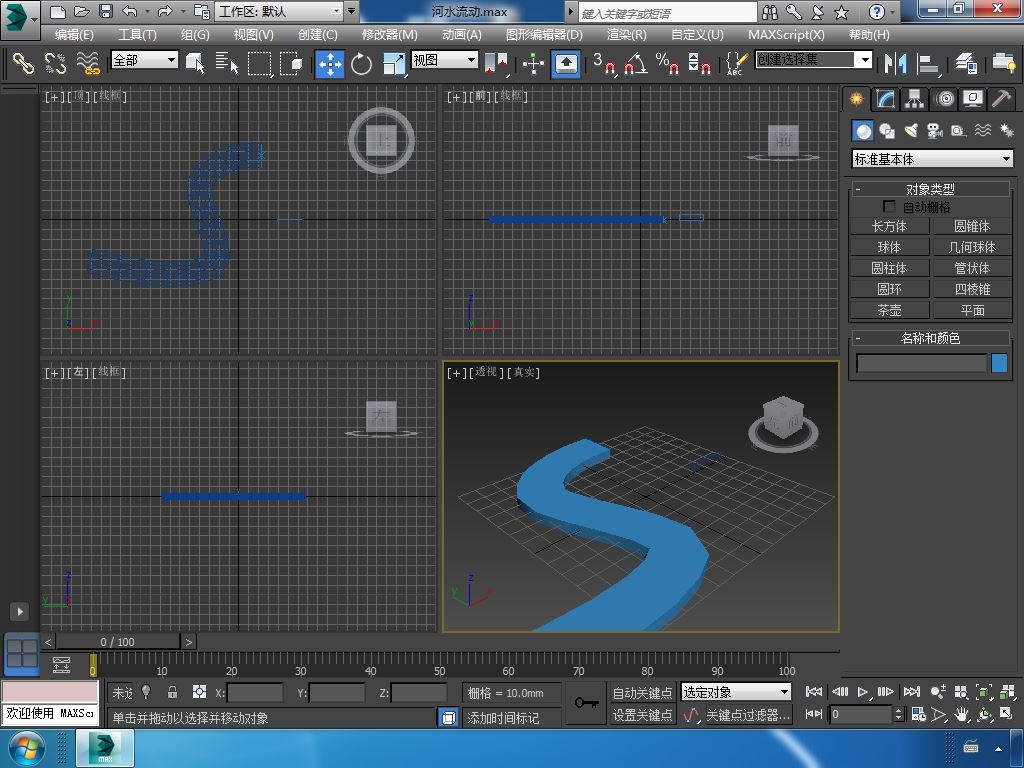Switch to Space Warps creation category
1024x768 pixels.
pos(983,131)
